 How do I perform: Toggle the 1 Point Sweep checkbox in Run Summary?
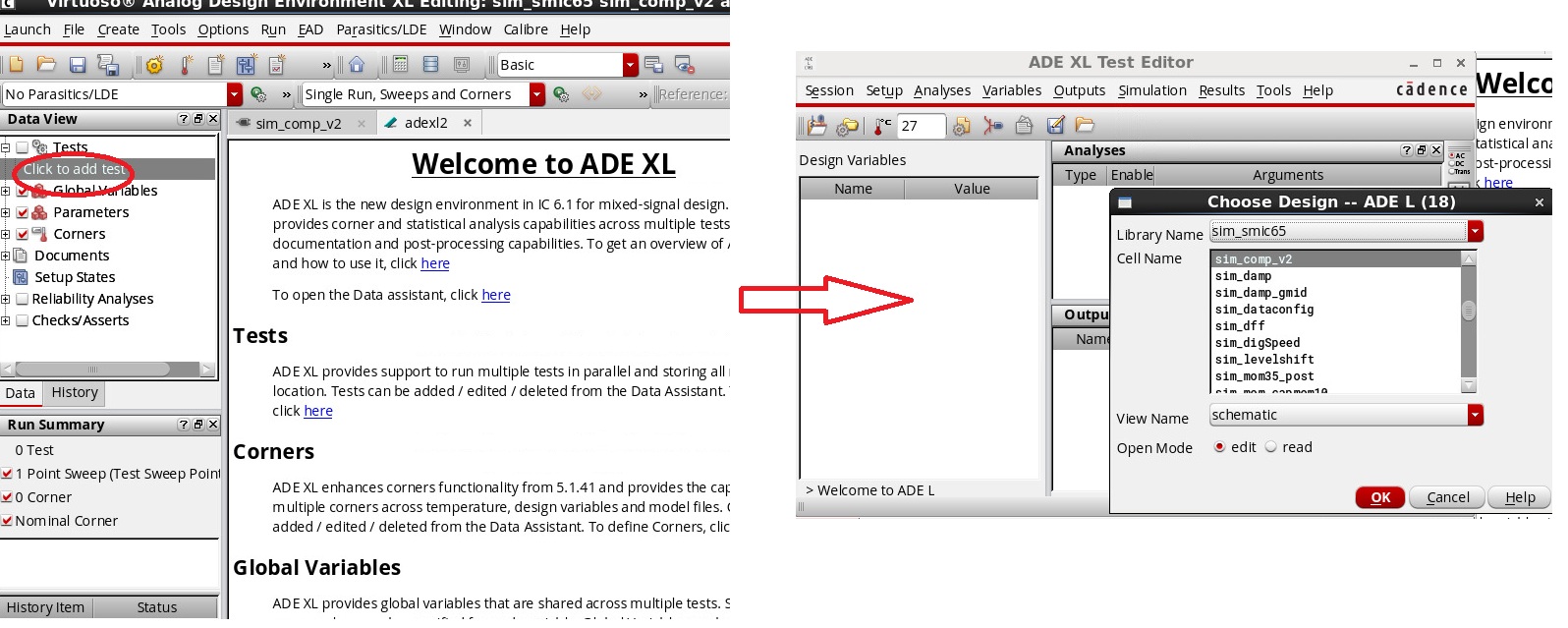(7, 474)
